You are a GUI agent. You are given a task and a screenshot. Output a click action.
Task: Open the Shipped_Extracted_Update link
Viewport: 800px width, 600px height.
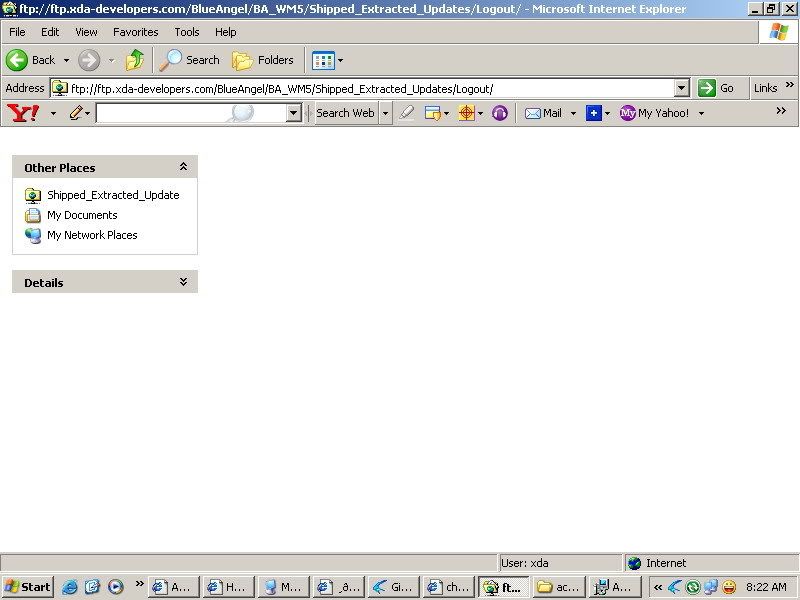[x=112, y=195]
